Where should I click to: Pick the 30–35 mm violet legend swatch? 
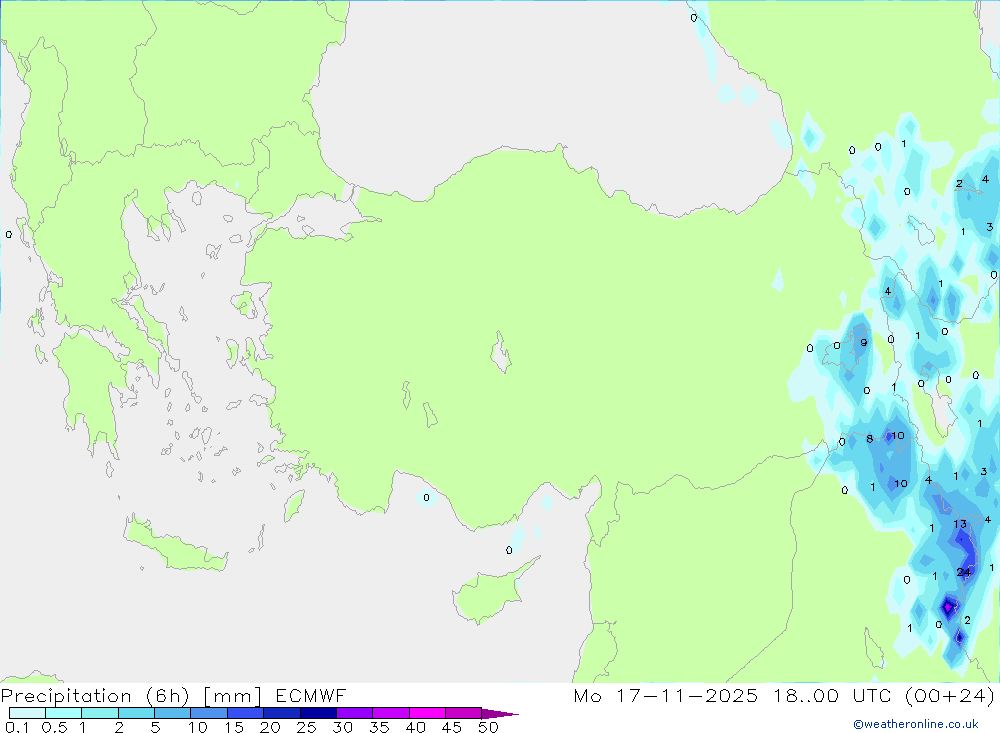tap(354, 713)
